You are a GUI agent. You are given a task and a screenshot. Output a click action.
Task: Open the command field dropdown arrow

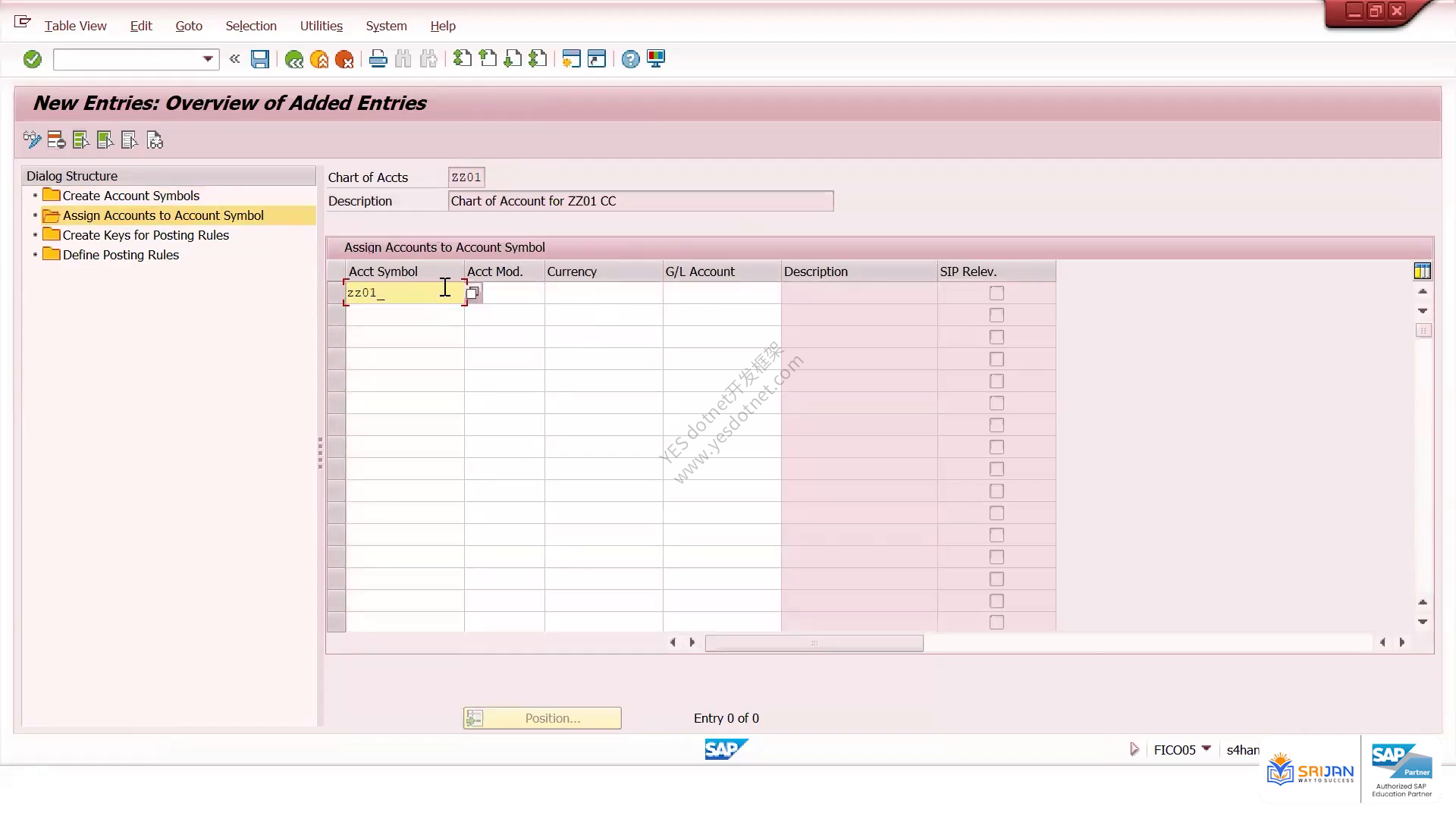pyautogui.click(x=208, y=59)
